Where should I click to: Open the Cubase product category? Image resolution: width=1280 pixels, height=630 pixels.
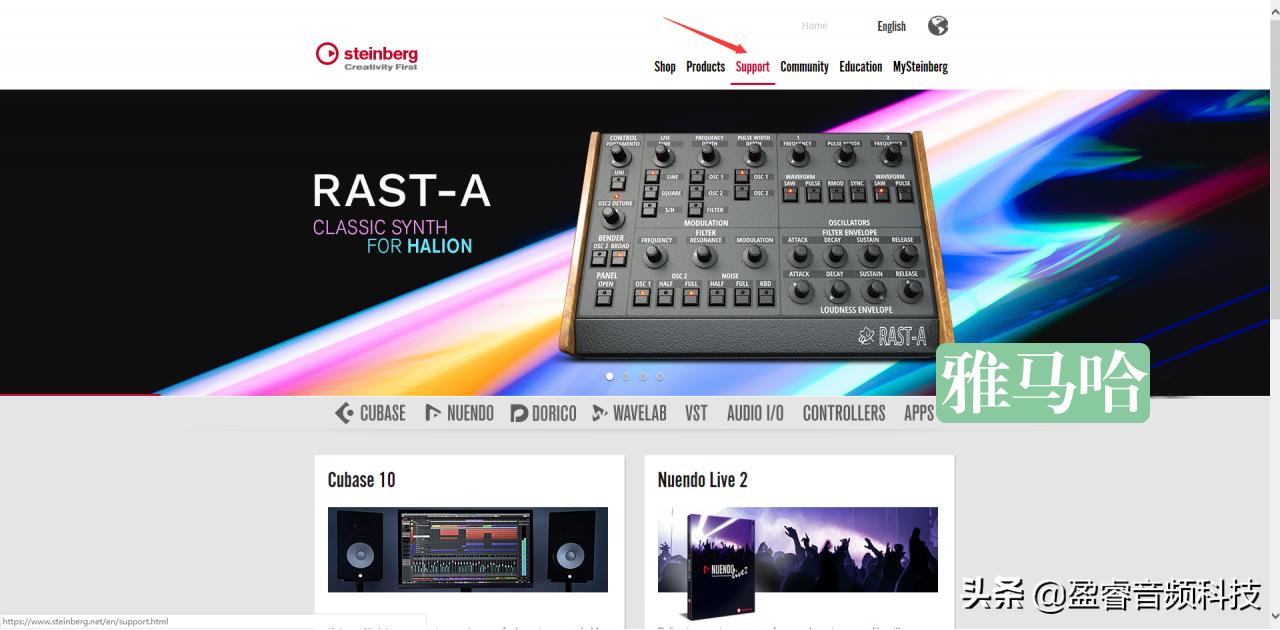[370, 413]
